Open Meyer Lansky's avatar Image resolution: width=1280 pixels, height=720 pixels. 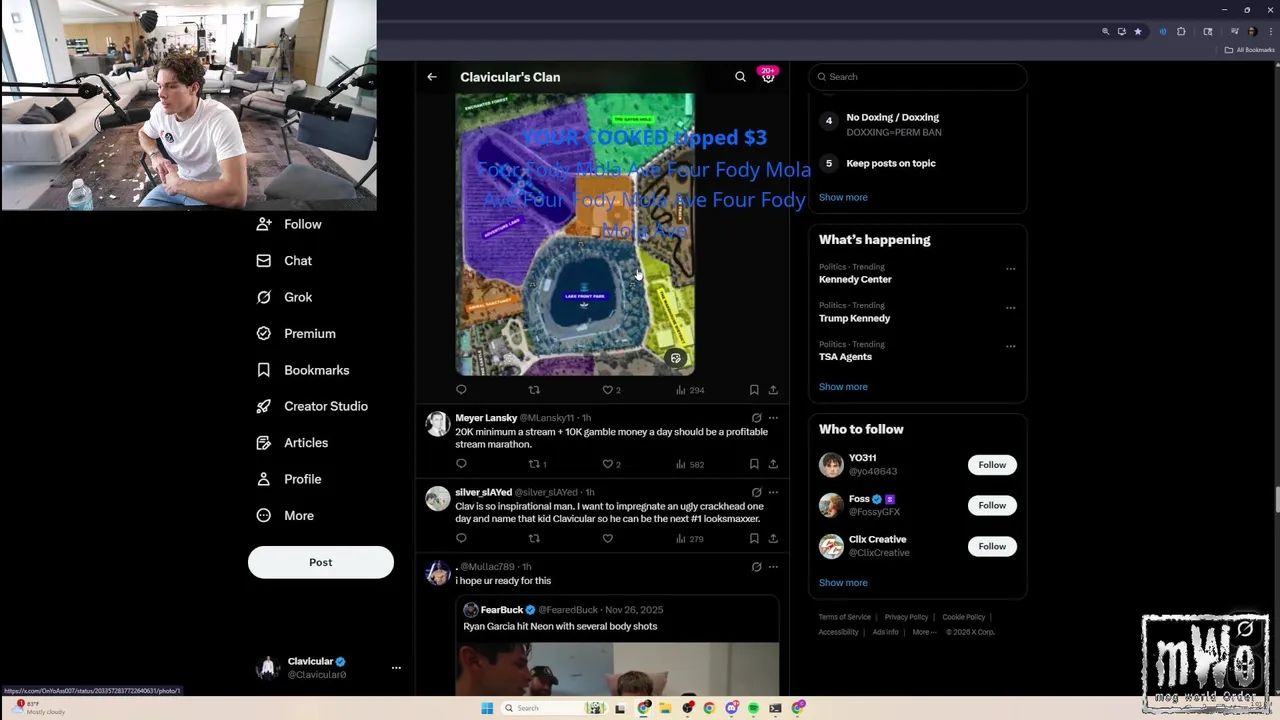(438, 424)
